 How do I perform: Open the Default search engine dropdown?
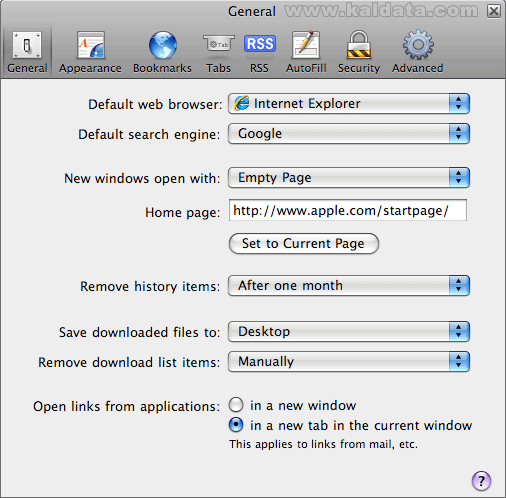[349, 134]
